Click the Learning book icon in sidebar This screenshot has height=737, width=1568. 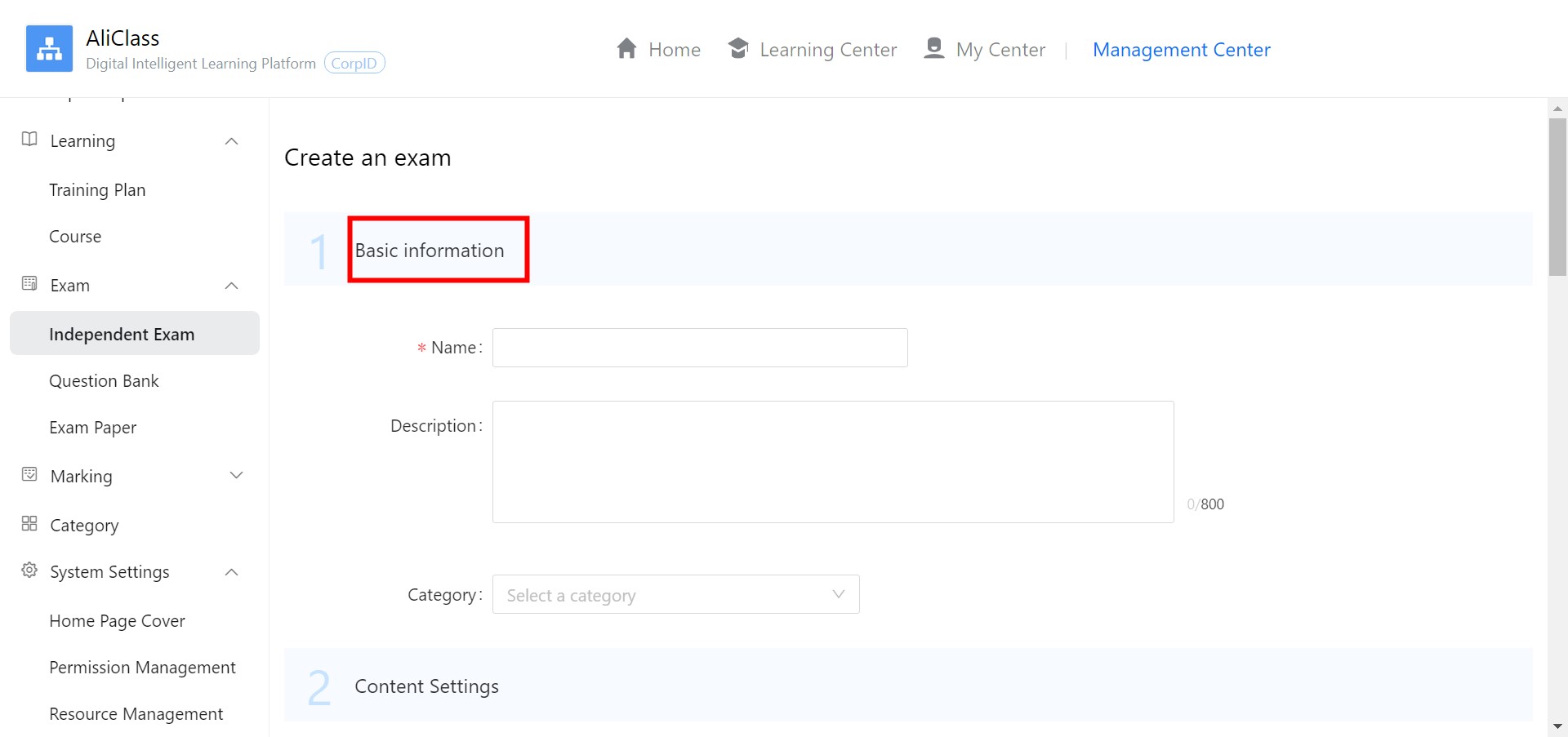click(29, 139)
